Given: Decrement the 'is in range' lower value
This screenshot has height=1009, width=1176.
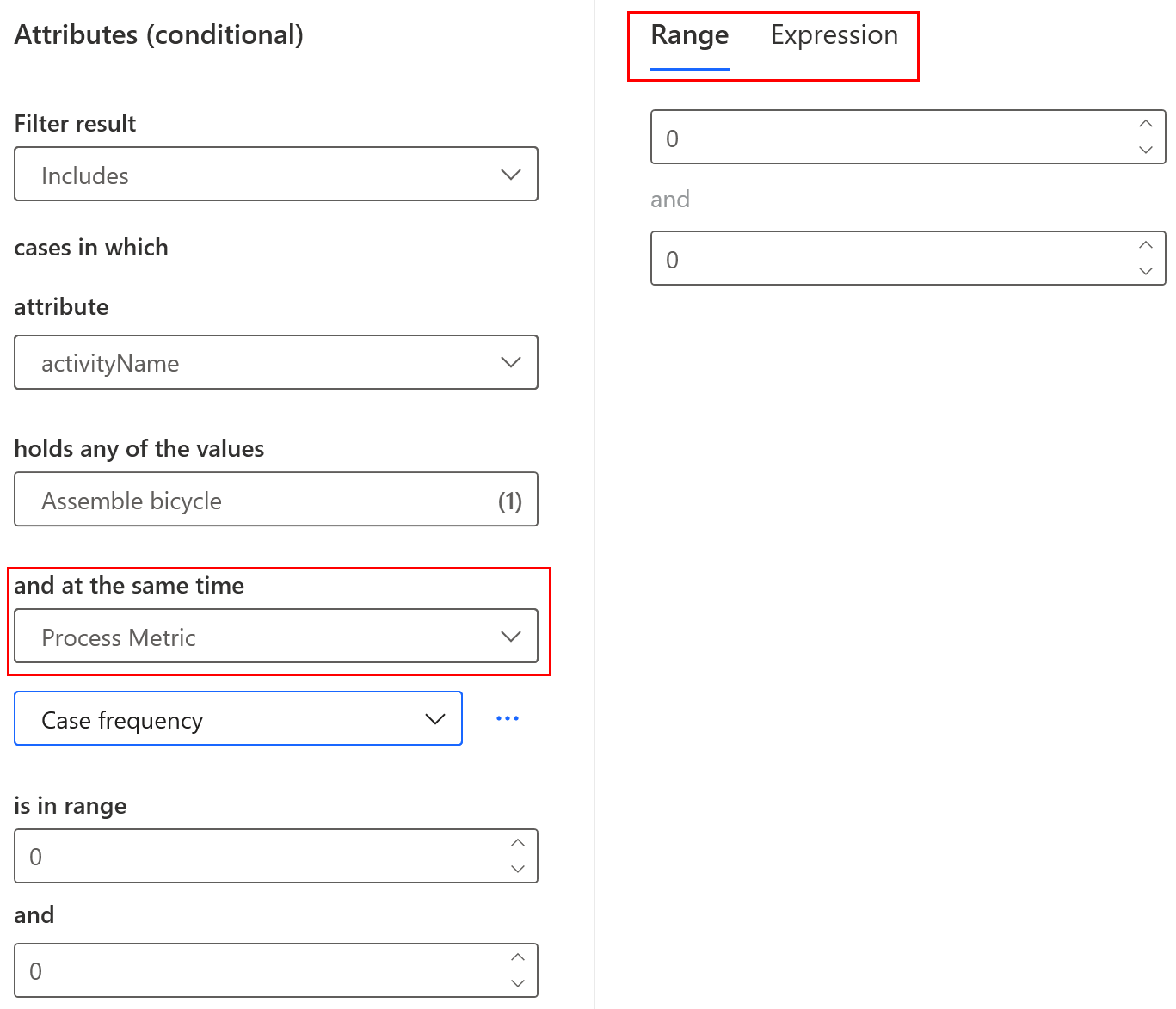Looking at the screenshot, I should (517, 869).
